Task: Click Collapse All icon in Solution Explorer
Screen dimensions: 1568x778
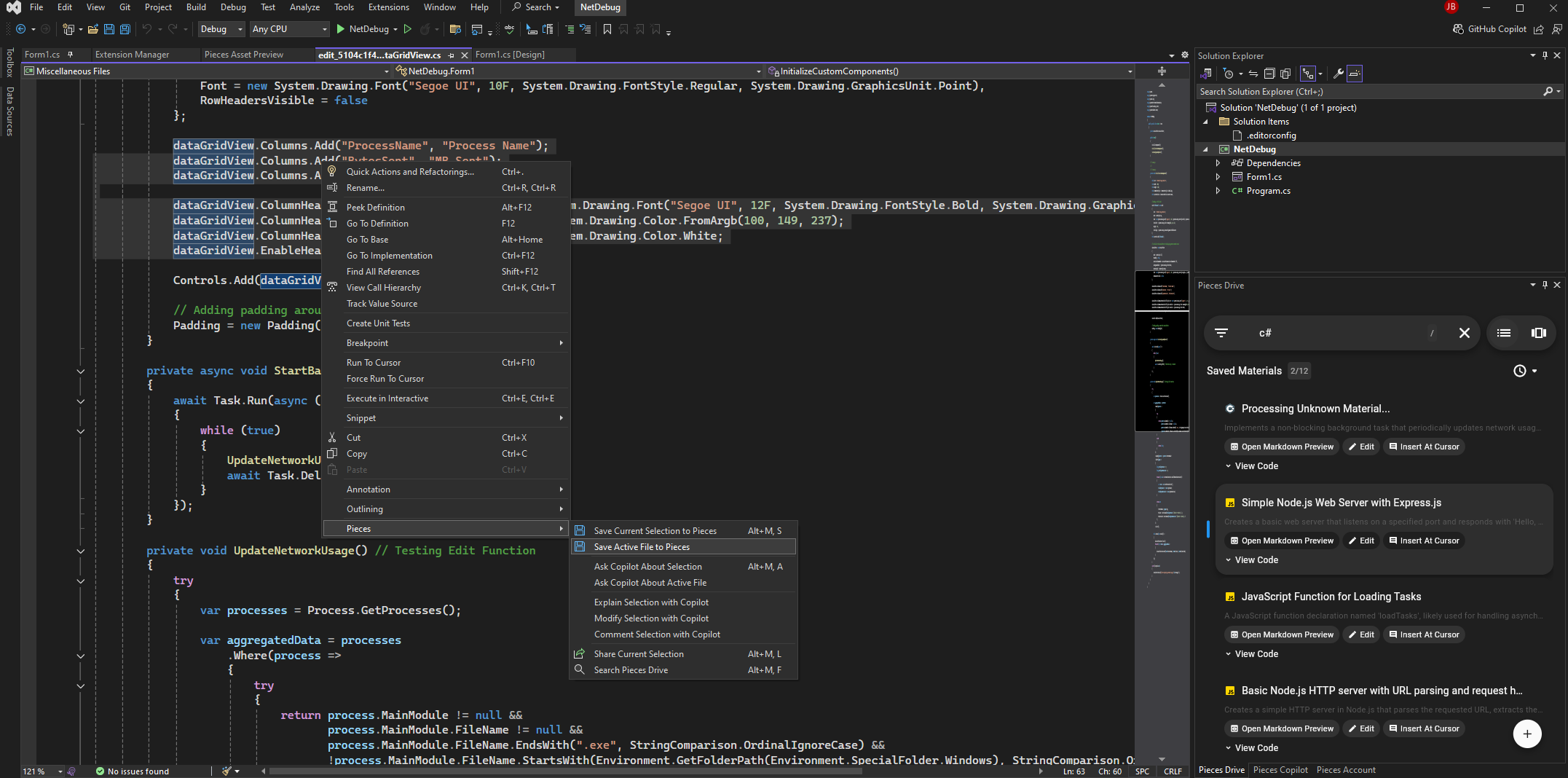Action: 1269,74
